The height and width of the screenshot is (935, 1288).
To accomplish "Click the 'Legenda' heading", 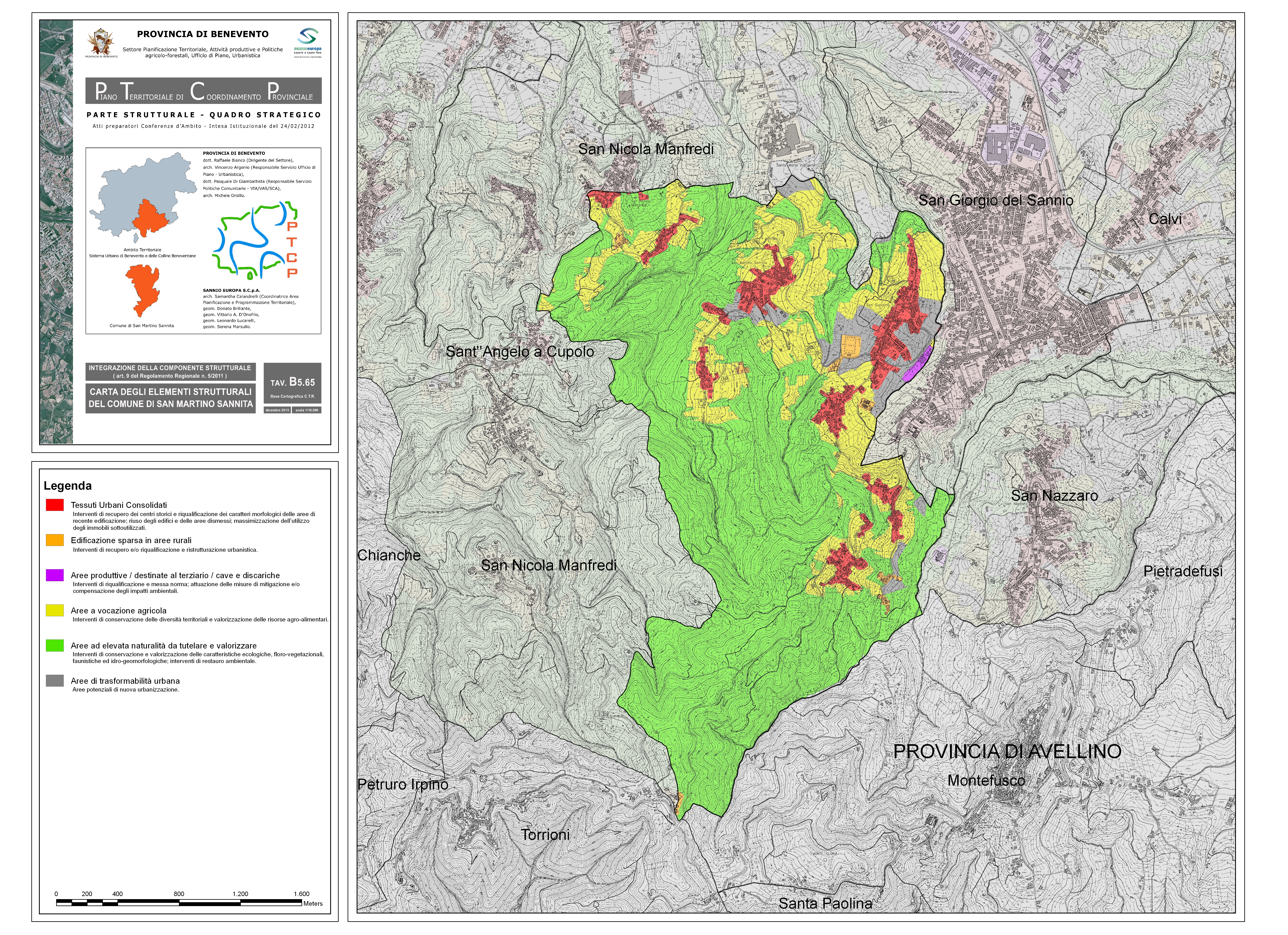I will click(68, 486).
